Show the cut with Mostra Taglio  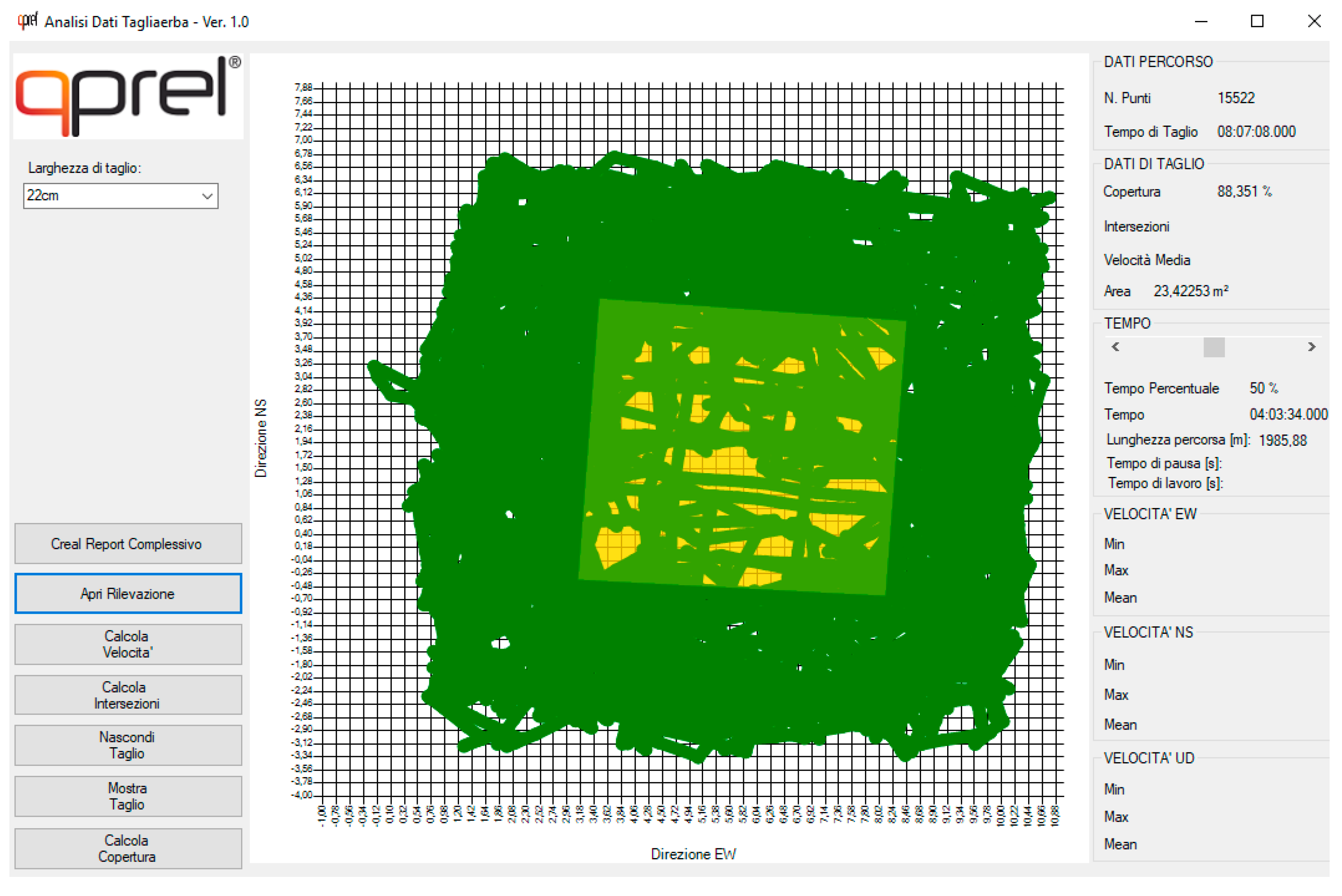(128, 796)
